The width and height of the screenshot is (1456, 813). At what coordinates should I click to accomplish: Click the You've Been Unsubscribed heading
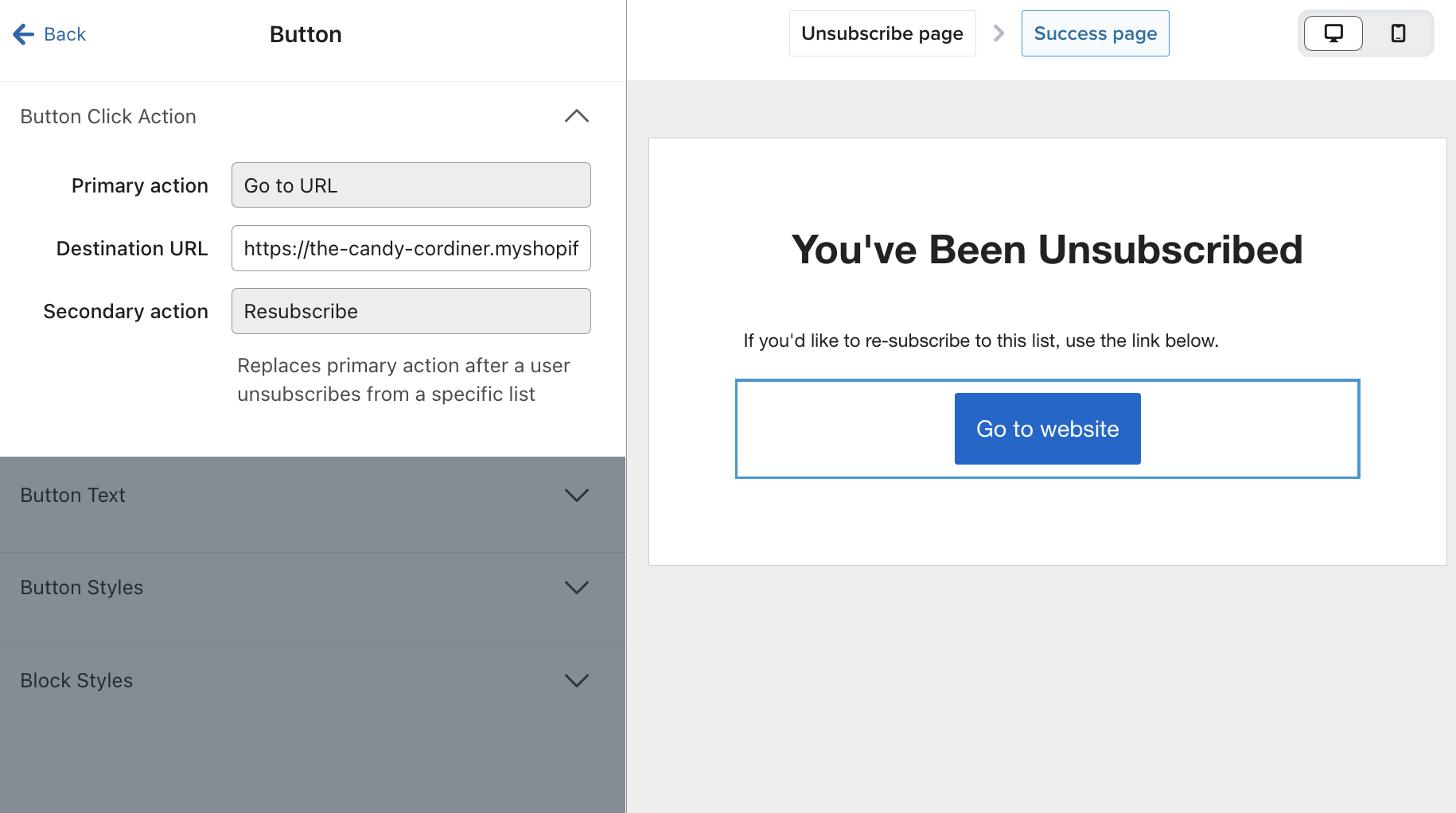(x=1047, y=249)
